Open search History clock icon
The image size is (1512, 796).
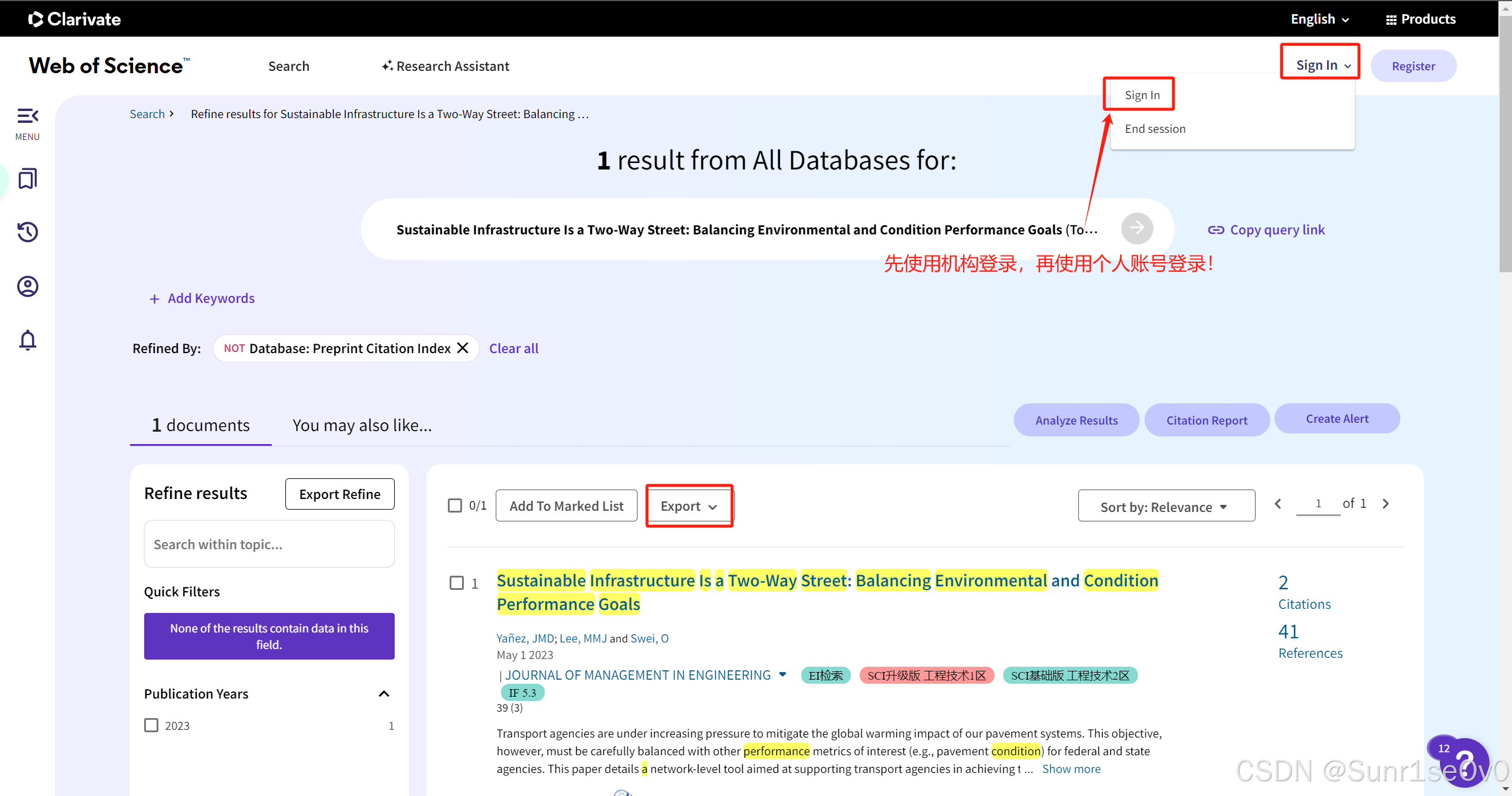tap(27, 232)
